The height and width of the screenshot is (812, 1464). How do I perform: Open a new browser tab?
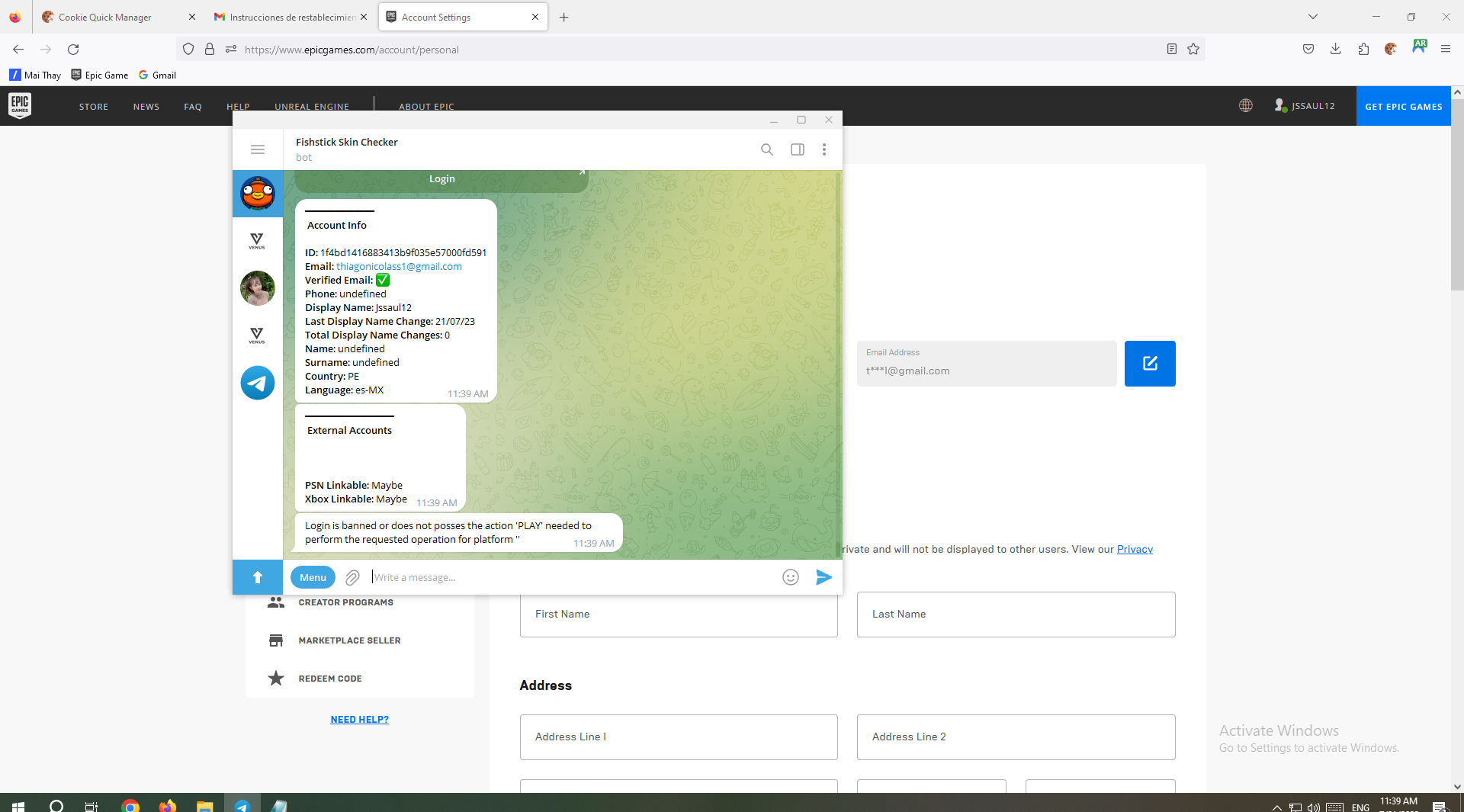tap(564, 17)
